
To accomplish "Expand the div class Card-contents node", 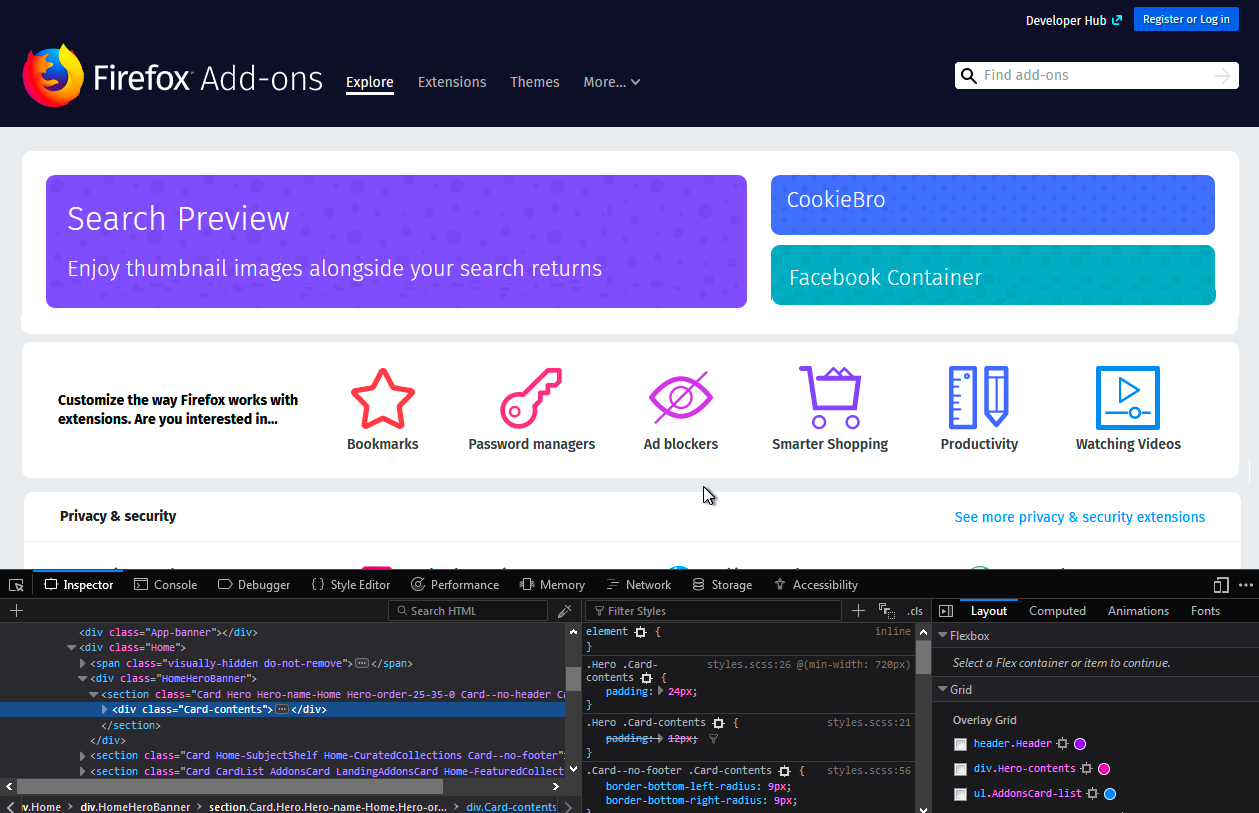I will click(x=105, y=709).
